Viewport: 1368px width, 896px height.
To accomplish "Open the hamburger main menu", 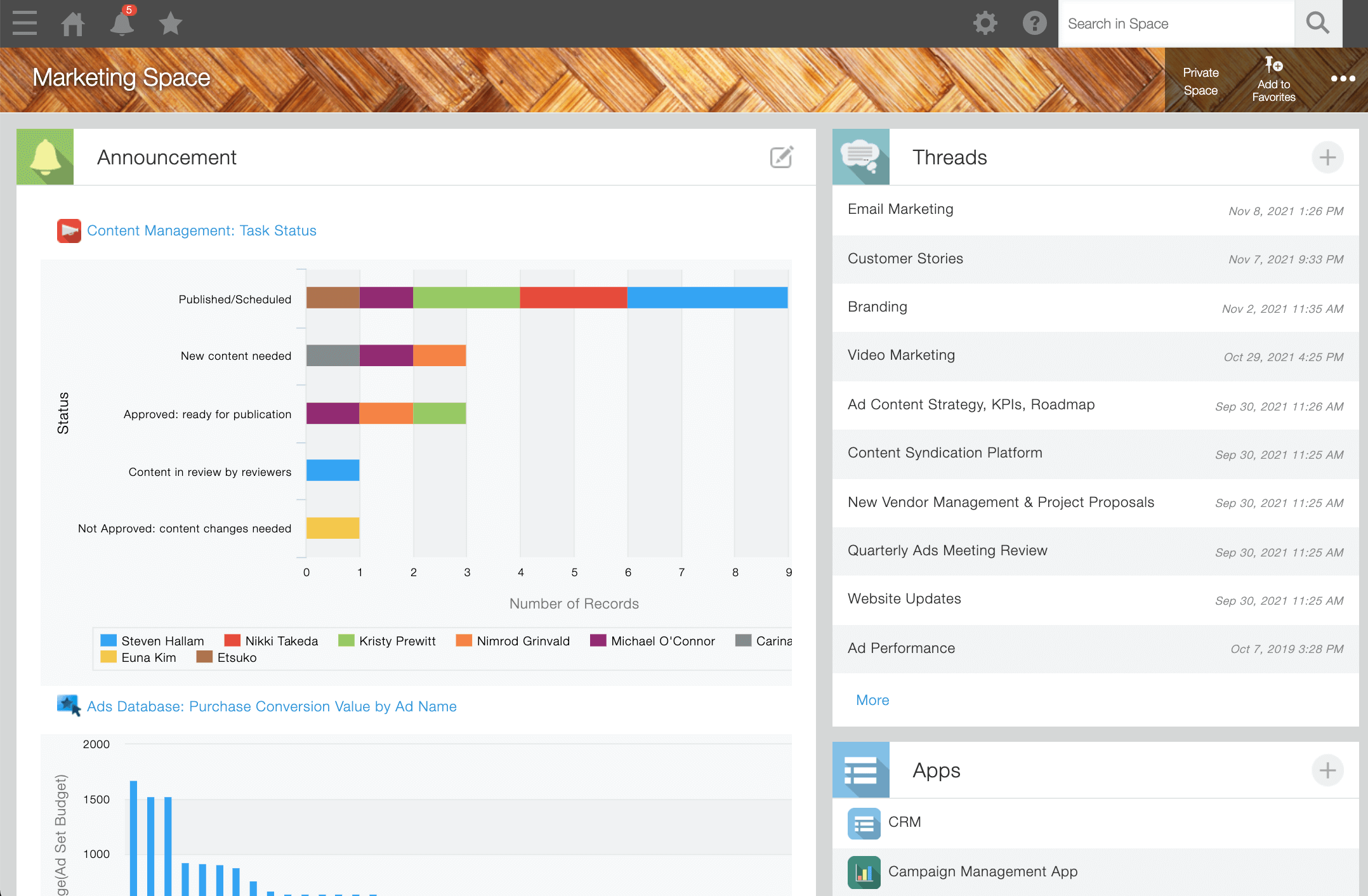I will (24, 23).
